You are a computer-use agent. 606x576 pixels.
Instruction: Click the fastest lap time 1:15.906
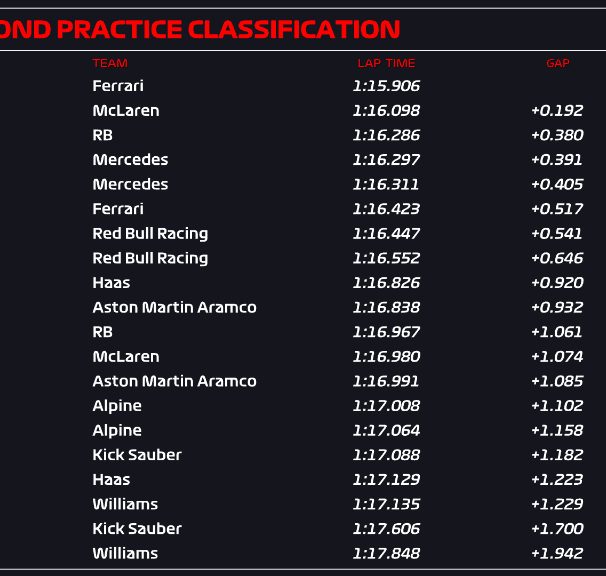coord(386,86)
